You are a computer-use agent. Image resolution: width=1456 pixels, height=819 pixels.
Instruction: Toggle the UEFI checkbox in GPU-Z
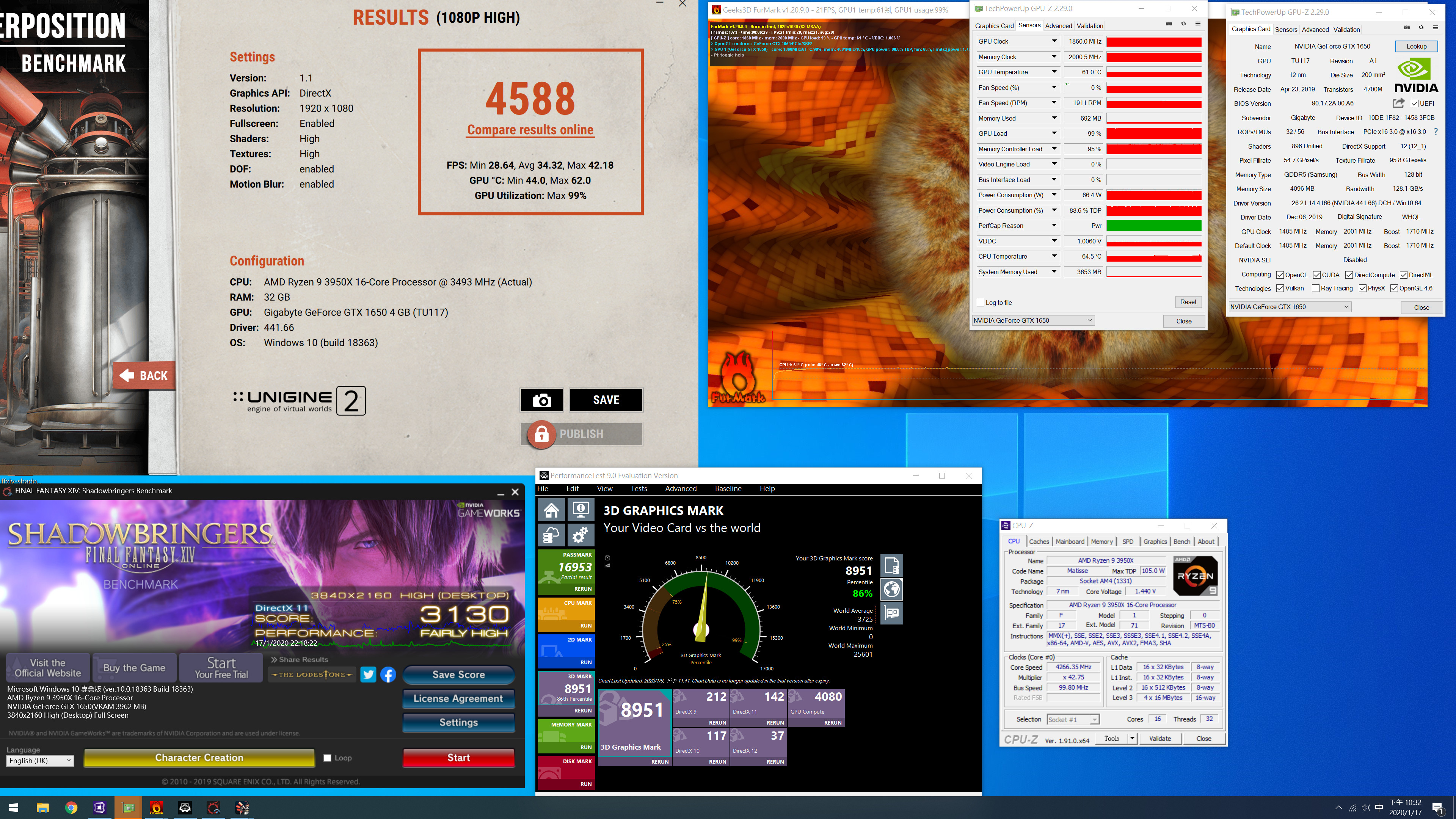[1414, 104]
